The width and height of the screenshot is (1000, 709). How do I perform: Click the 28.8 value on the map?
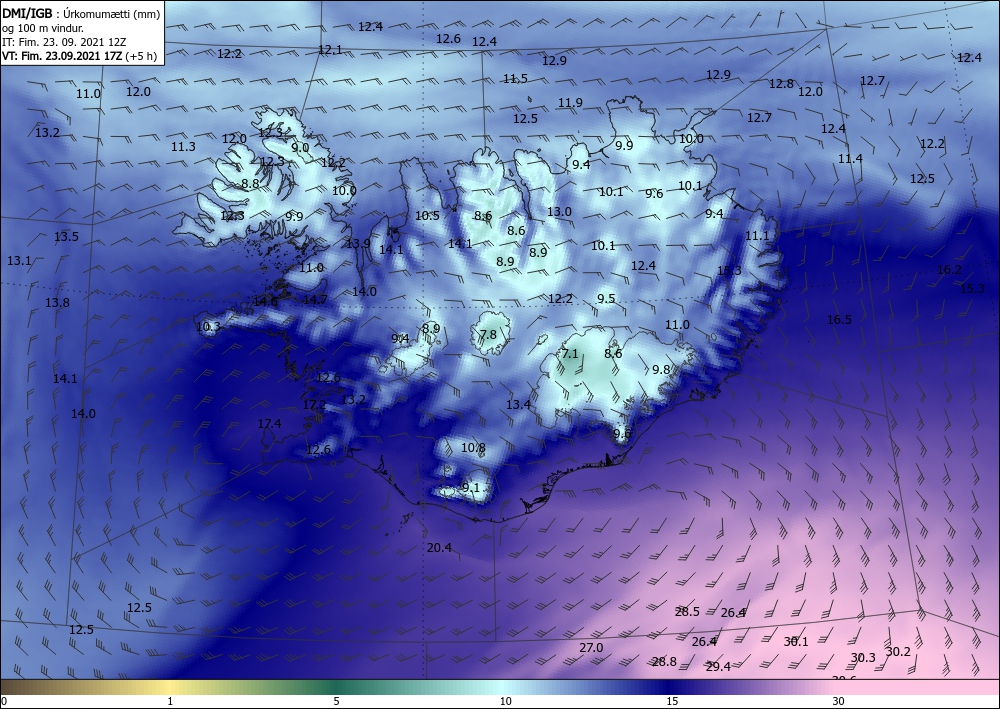[x=664, y=662]
